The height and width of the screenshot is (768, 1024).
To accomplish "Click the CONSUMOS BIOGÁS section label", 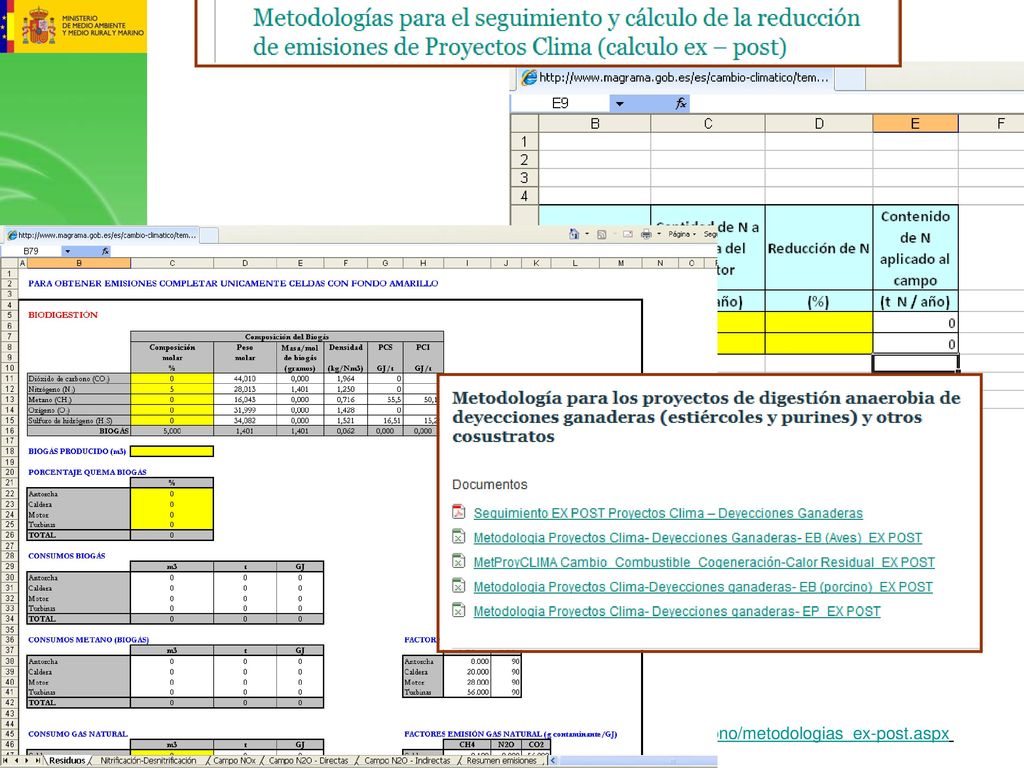I will click(x=67, y=556).
